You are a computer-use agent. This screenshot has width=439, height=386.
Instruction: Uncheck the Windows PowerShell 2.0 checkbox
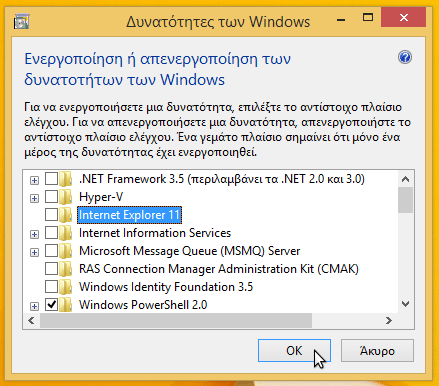pyautogui.click(x=51, y=305)
